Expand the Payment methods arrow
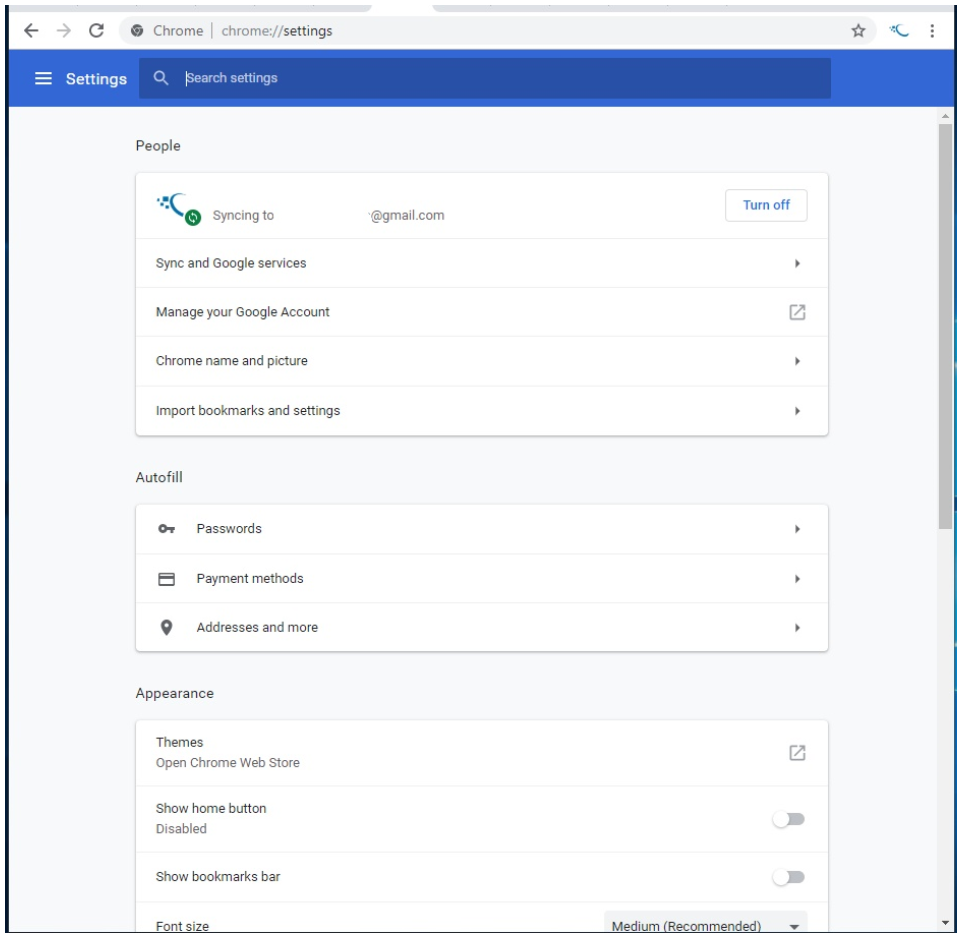962x939 pixels. point(797,579)
